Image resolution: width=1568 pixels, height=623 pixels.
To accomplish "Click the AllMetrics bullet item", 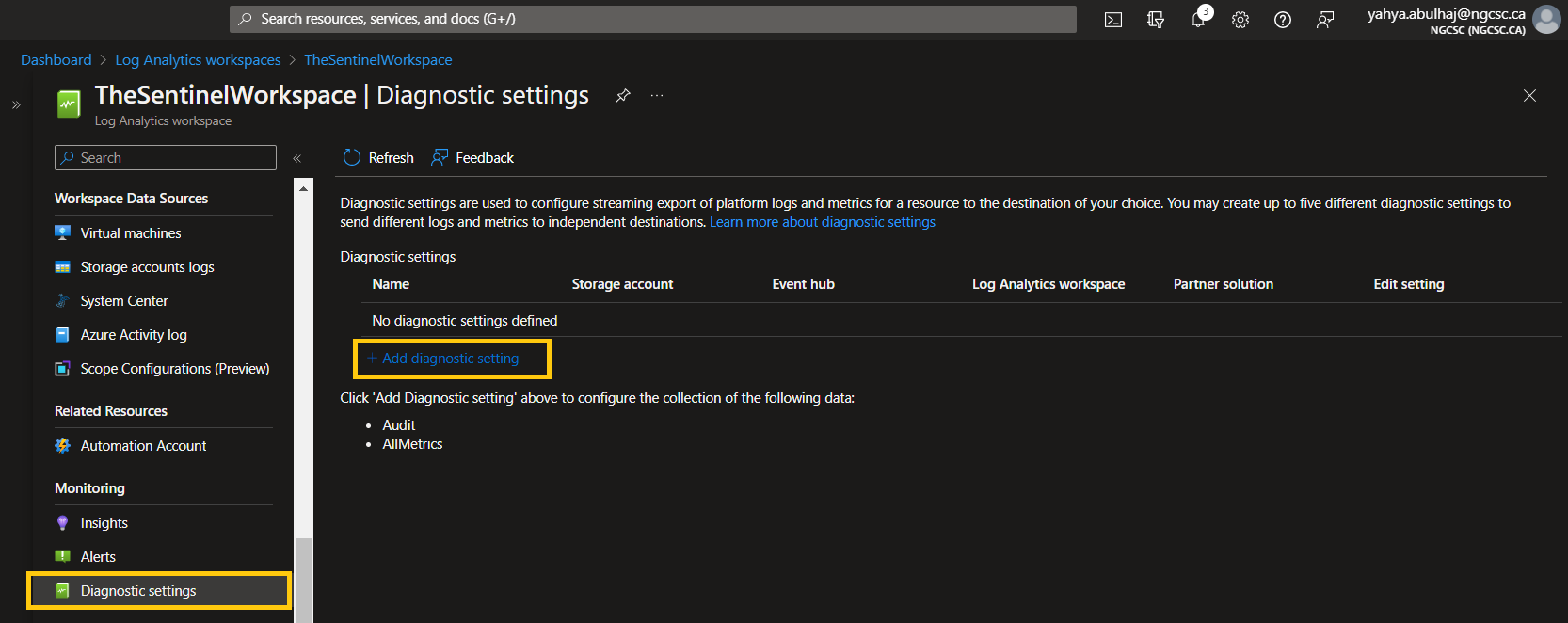I will (412, 444).
